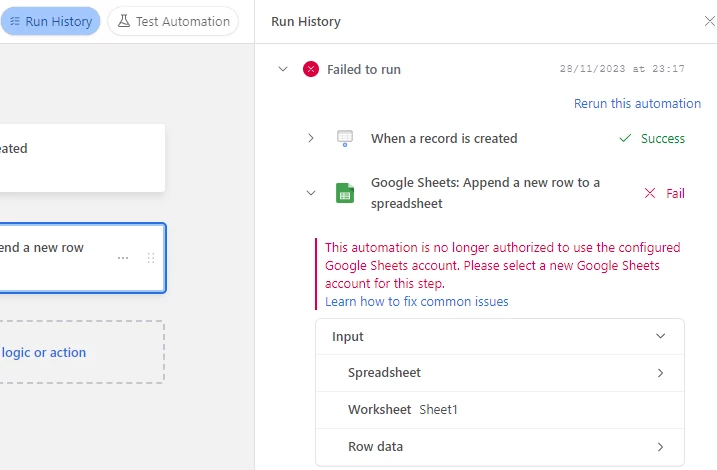The image size is (717, 470).
Task: Click Rerun this automation link
Action: click(637, 103)
